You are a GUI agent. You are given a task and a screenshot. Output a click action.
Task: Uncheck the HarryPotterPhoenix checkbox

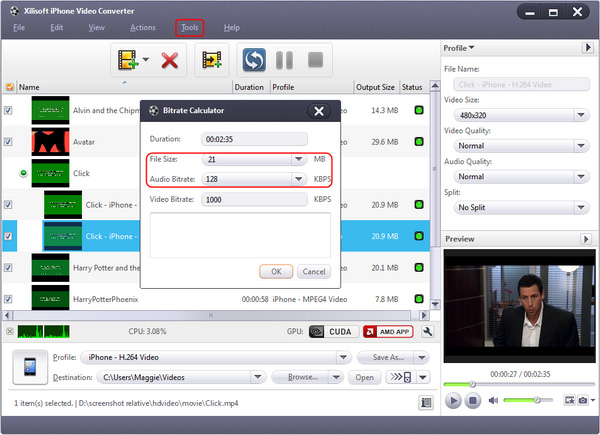pyautogui.click(x=8, y=299)
